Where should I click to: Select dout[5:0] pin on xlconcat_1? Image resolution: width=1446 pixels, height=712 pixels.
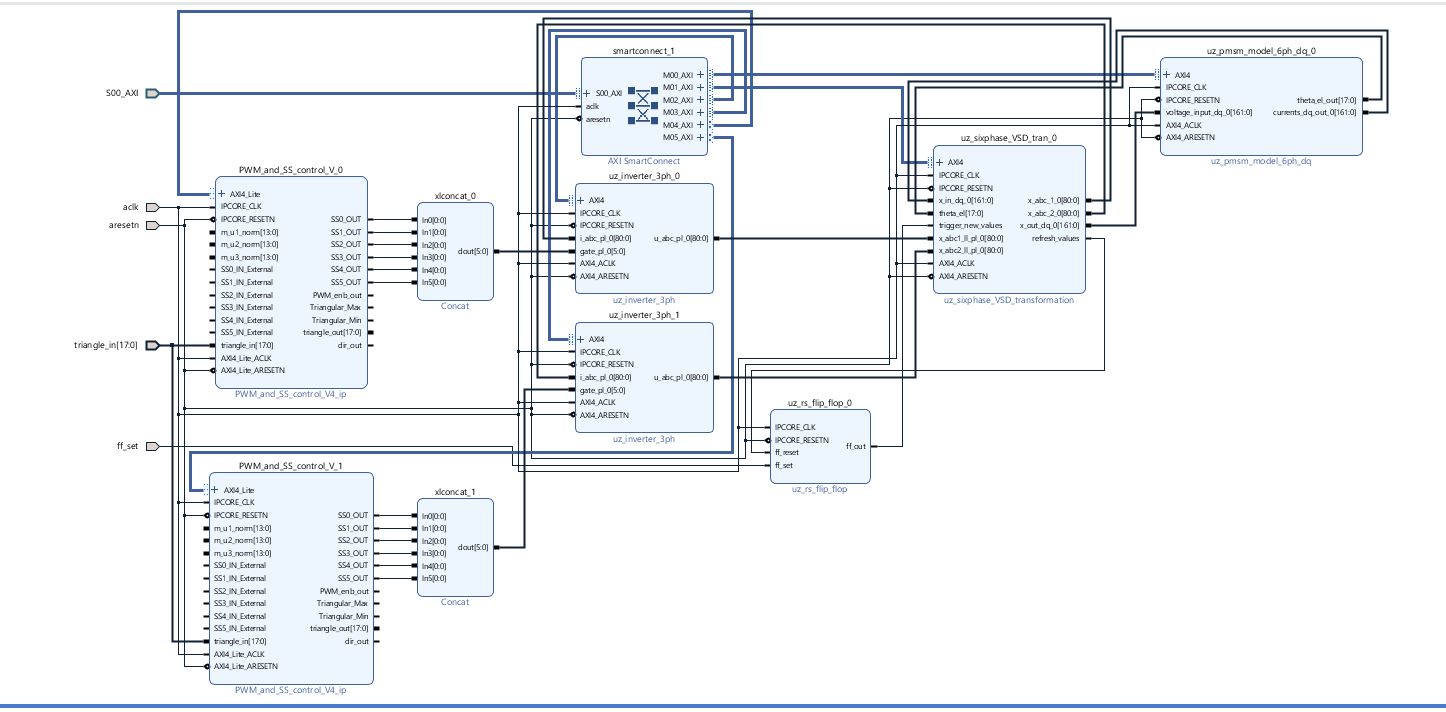click(x=473, y=547)
